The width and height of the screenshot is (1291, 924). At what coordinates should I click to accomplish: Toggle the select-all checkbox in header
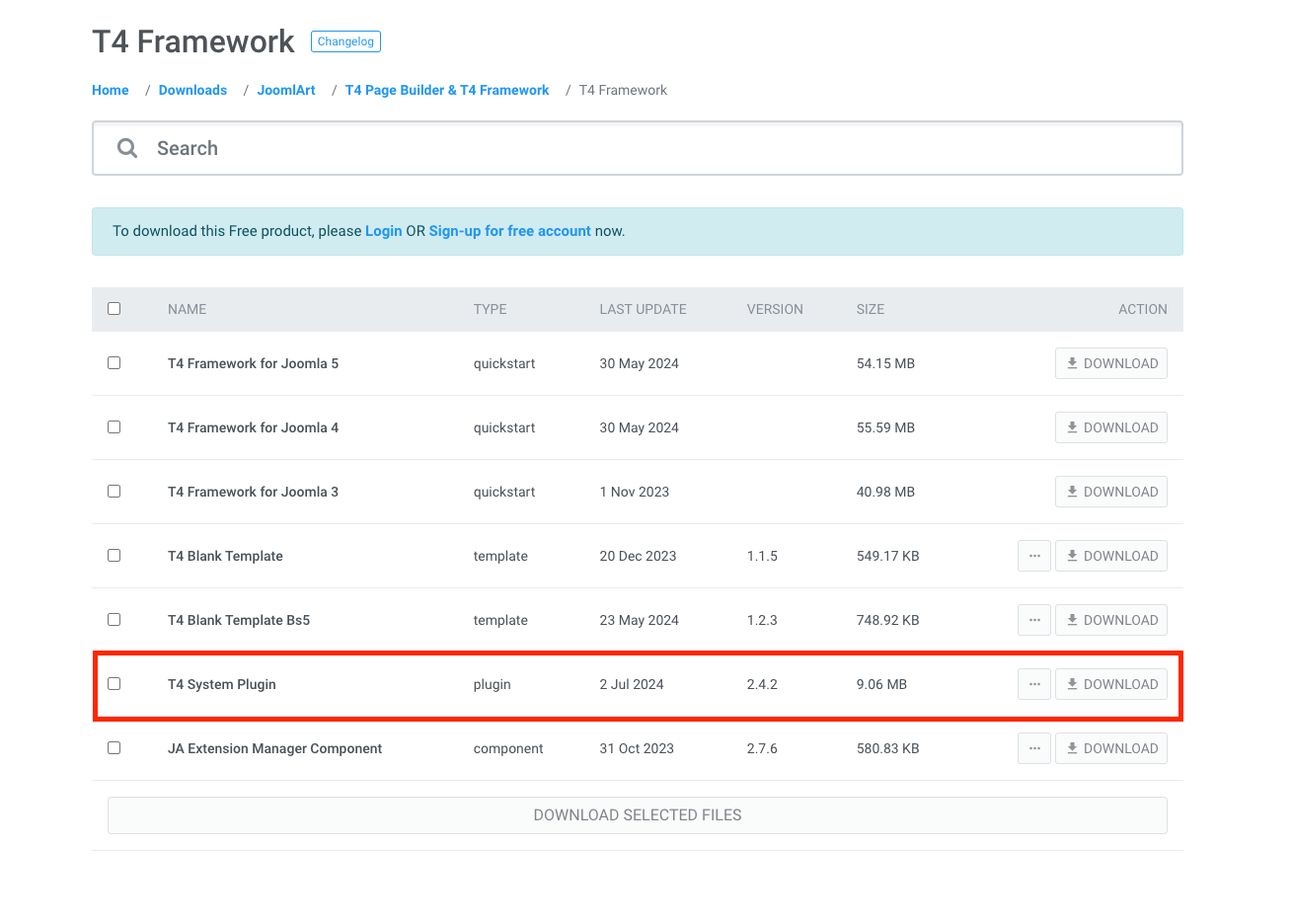click(x=114, y=309)
